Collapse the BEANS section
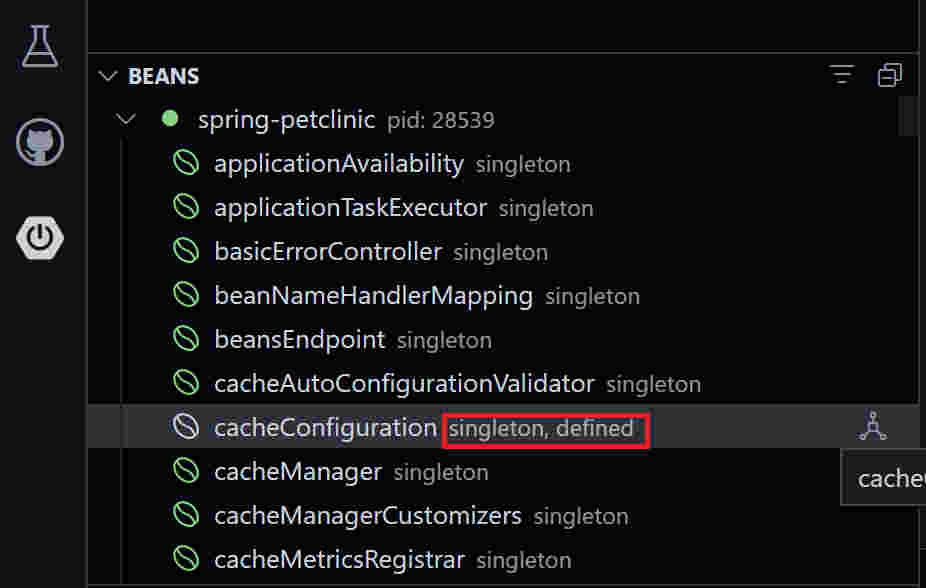Viewport: 926px width, 588px height. pos(109,76)
